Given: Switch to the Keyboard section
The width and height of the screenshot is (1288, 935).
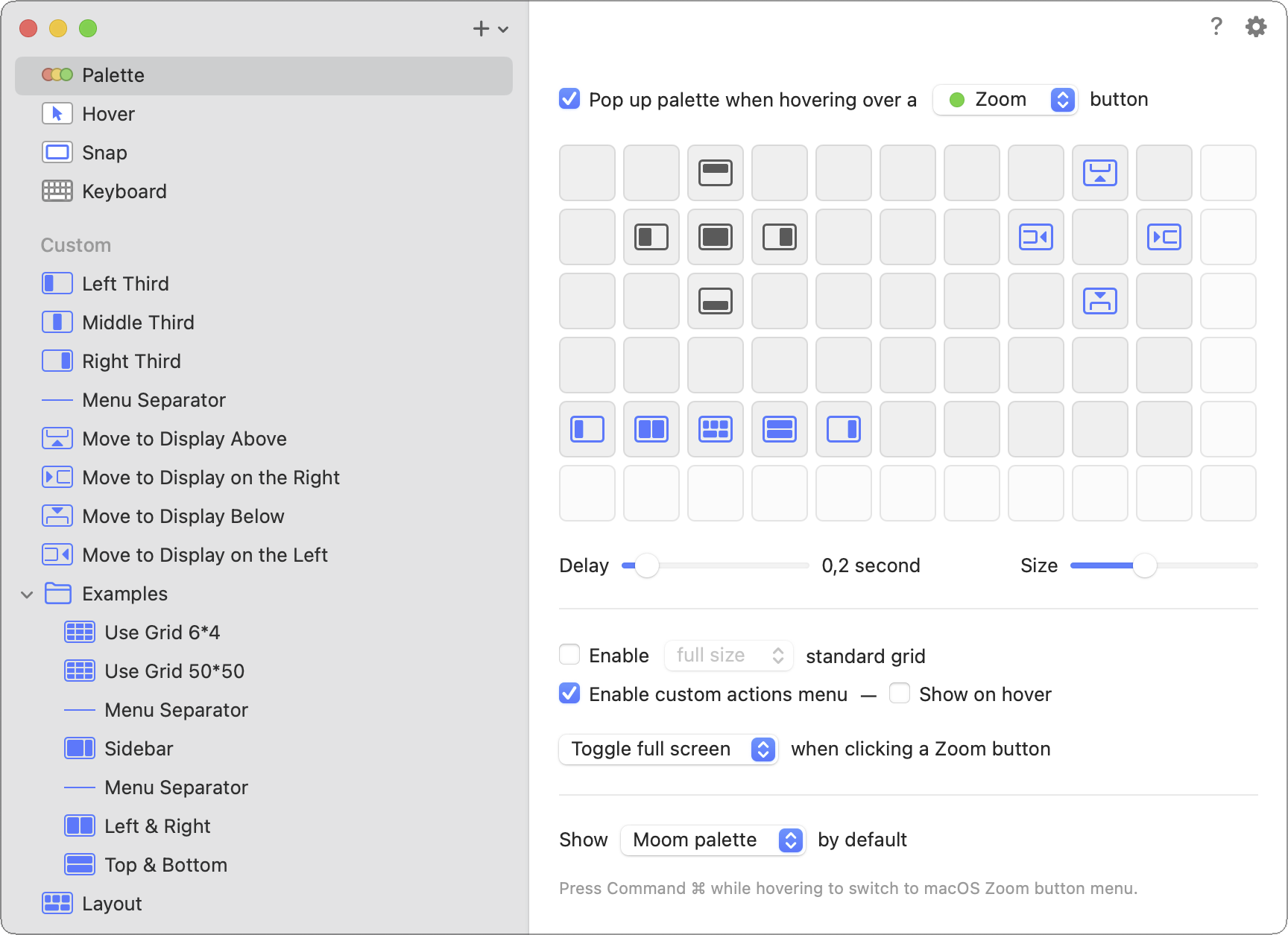Looking at the screenshot, I should click(x=124, y=191).
